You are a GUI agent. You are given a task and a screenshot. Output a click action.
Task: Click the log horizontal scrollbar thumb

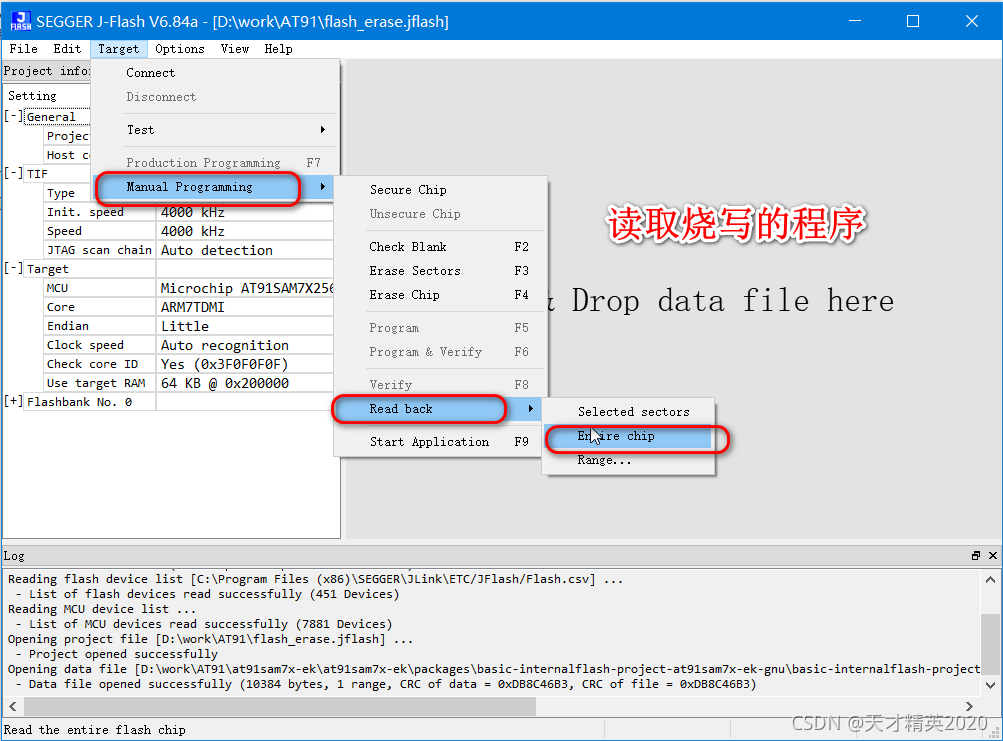click(x=280, y=706)
